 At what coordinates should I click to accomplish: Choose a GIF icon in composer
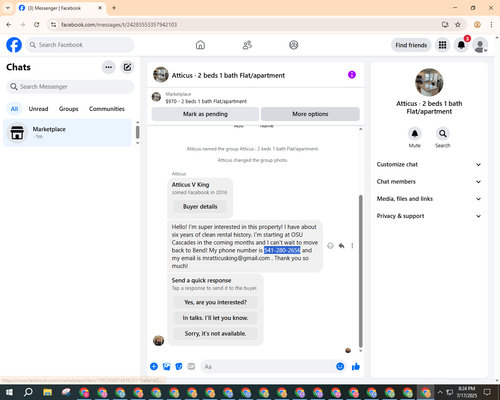(191, 367)
